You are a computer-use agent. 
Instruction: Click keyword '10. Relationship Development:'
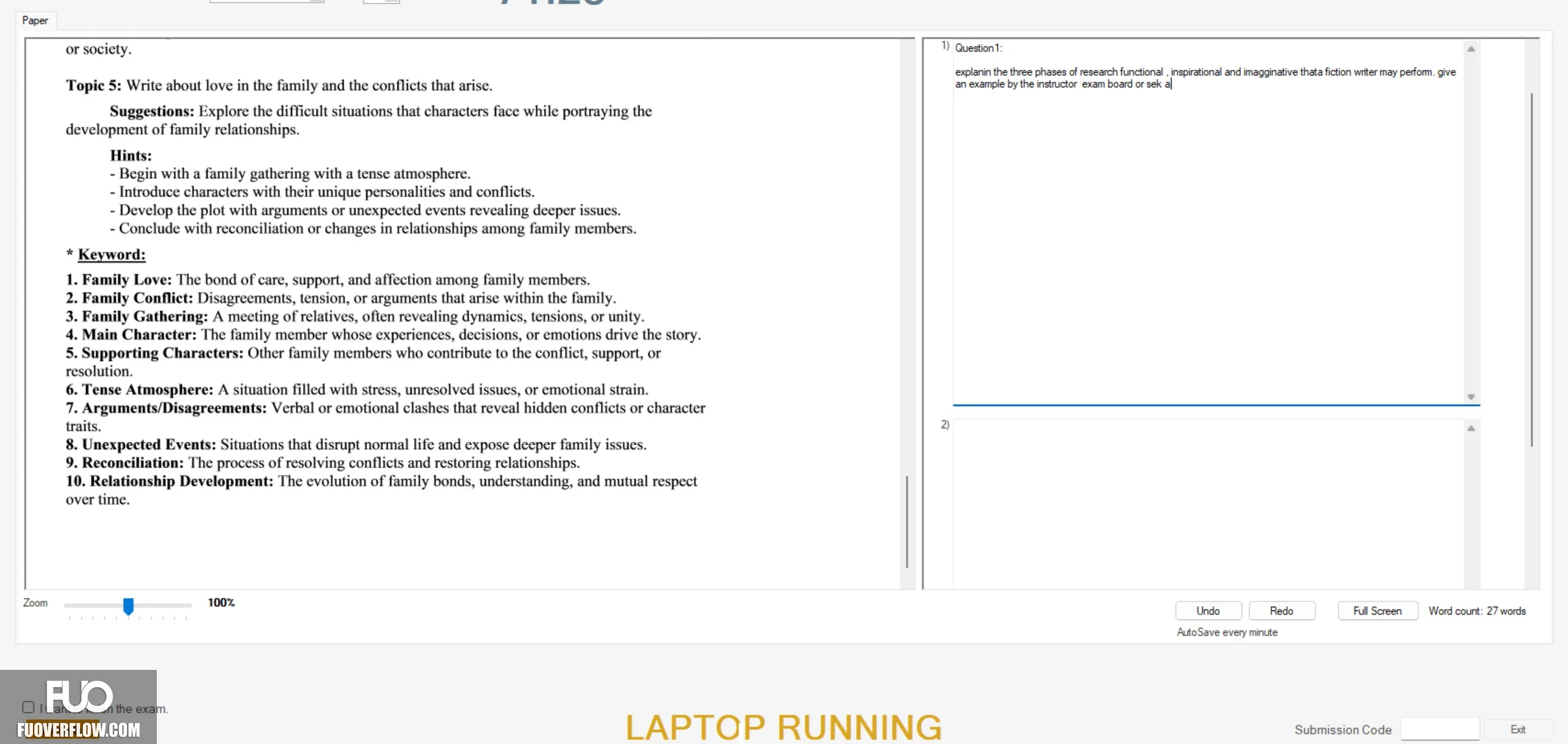pos(170,481)
